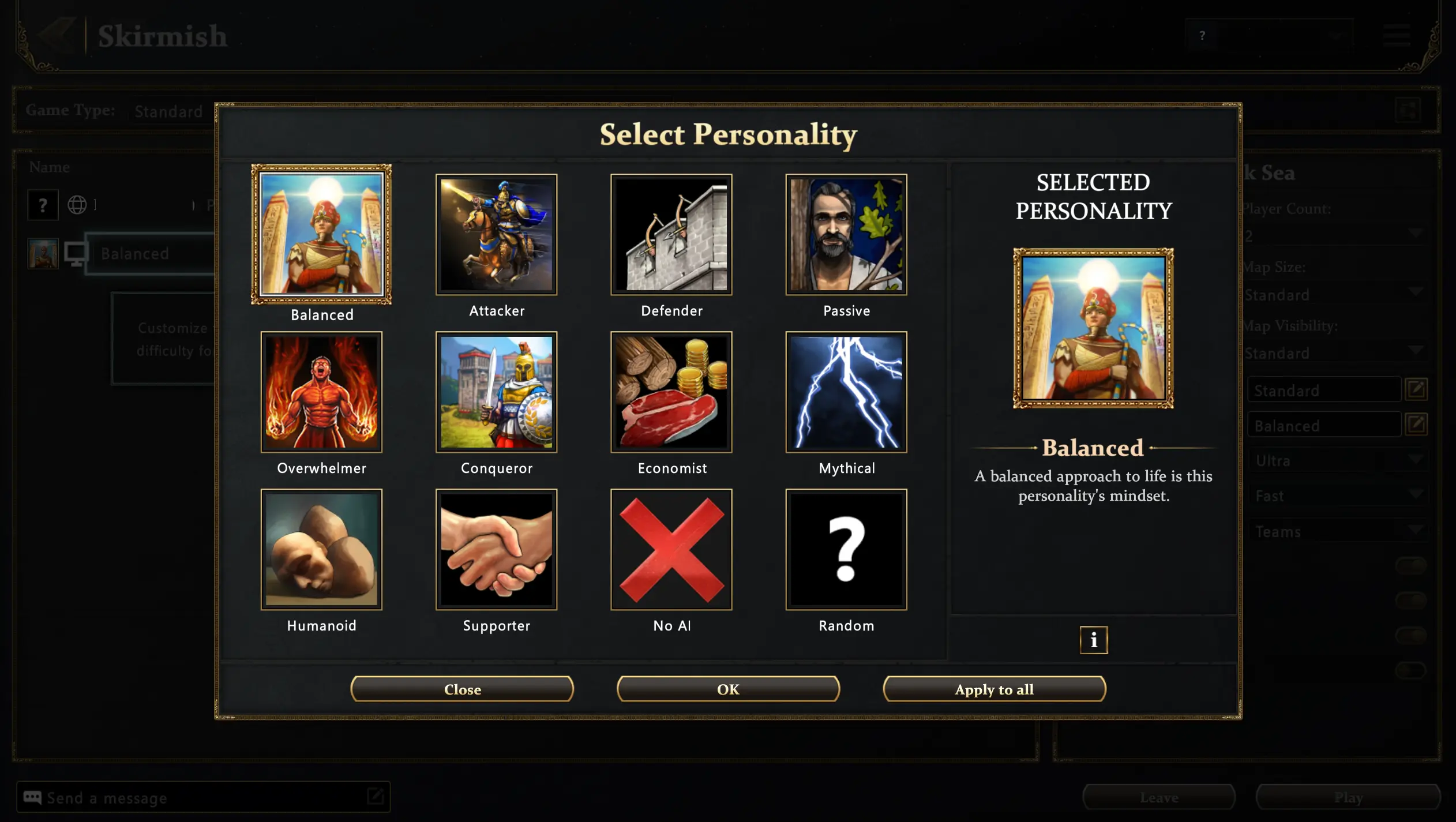Select the Economist resources icon
Viewport: 1456px width, 822px height.
(x=671, y=392)
